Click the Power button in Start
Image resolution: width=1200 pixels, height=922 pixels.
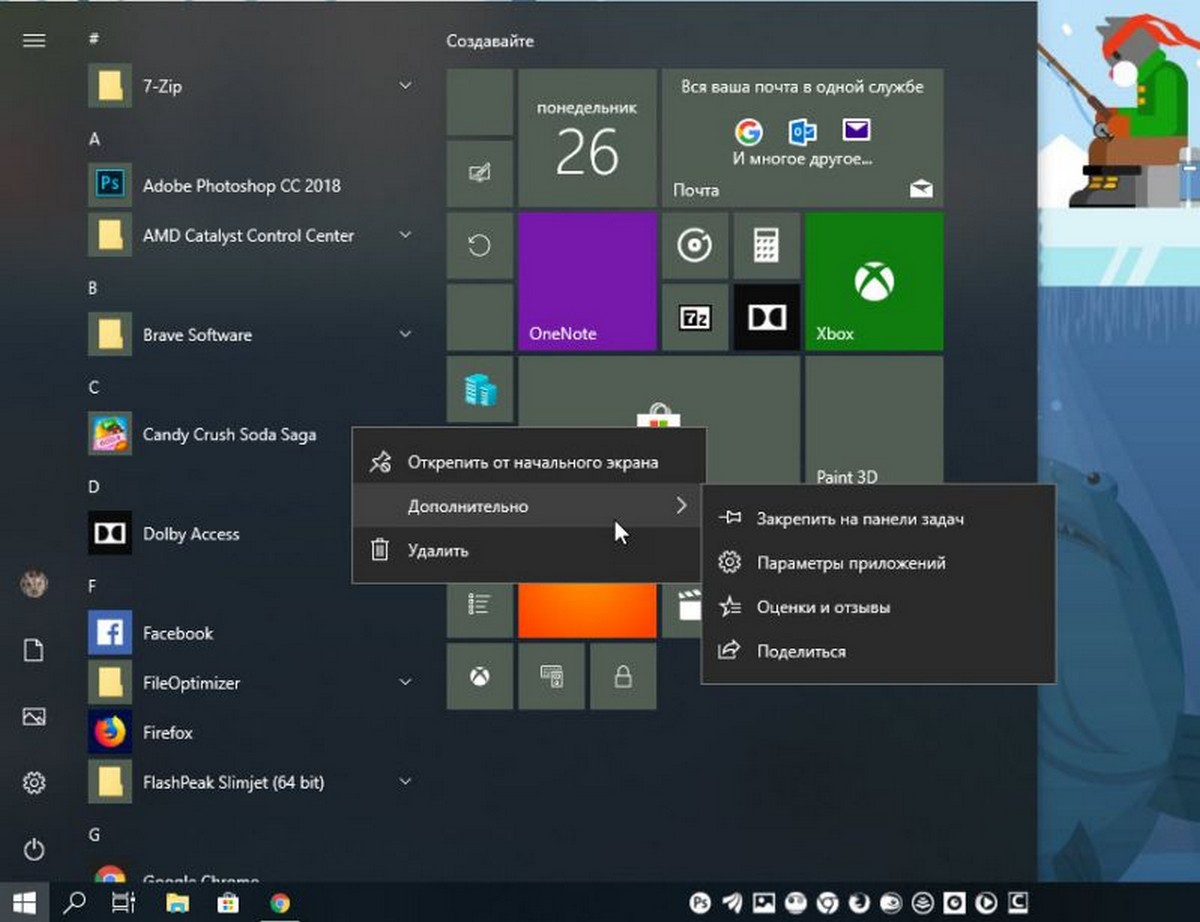click(x=34, y=850)
